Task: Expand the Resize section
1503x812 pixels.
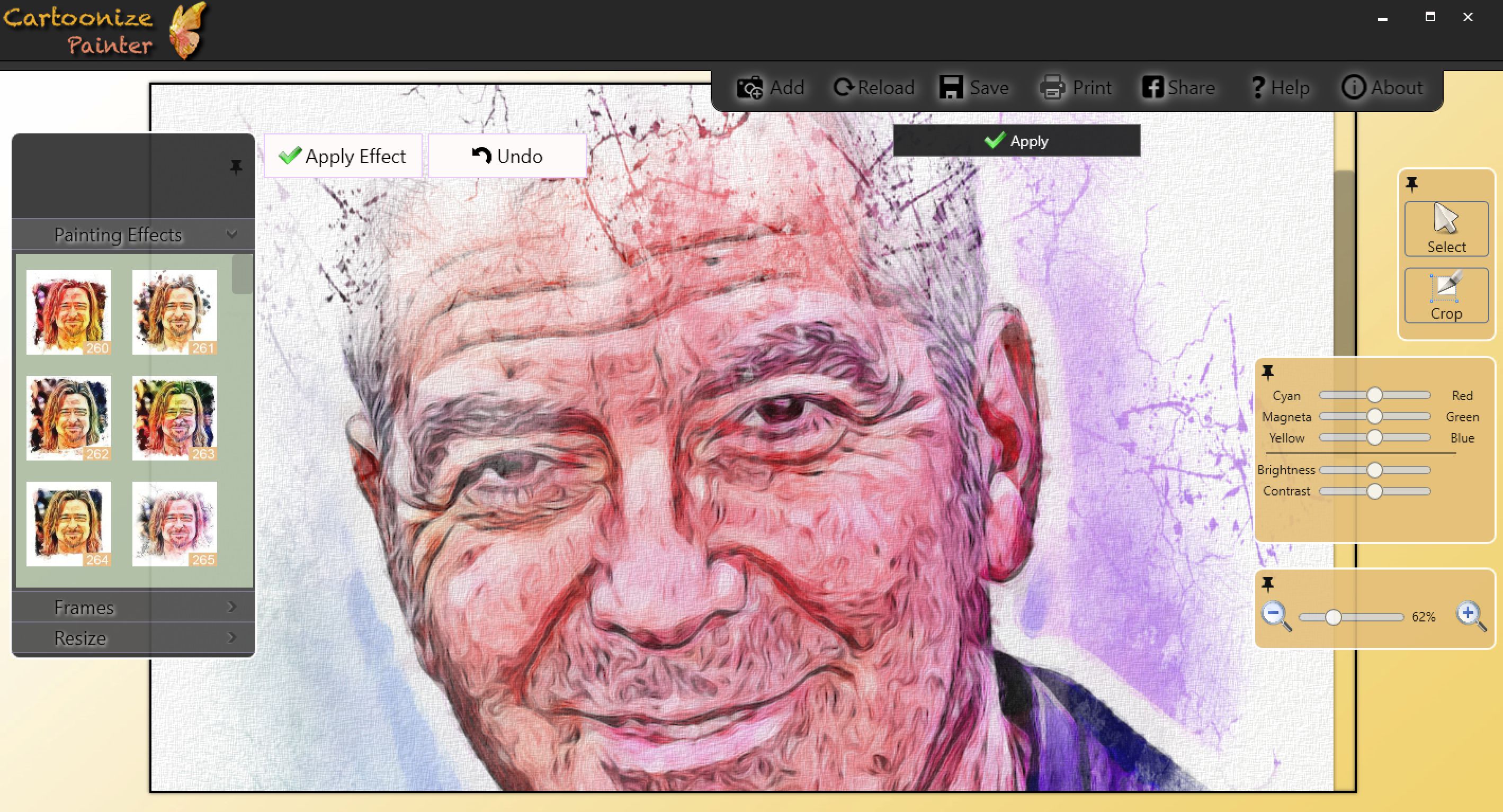Action: tap(133, 638)
